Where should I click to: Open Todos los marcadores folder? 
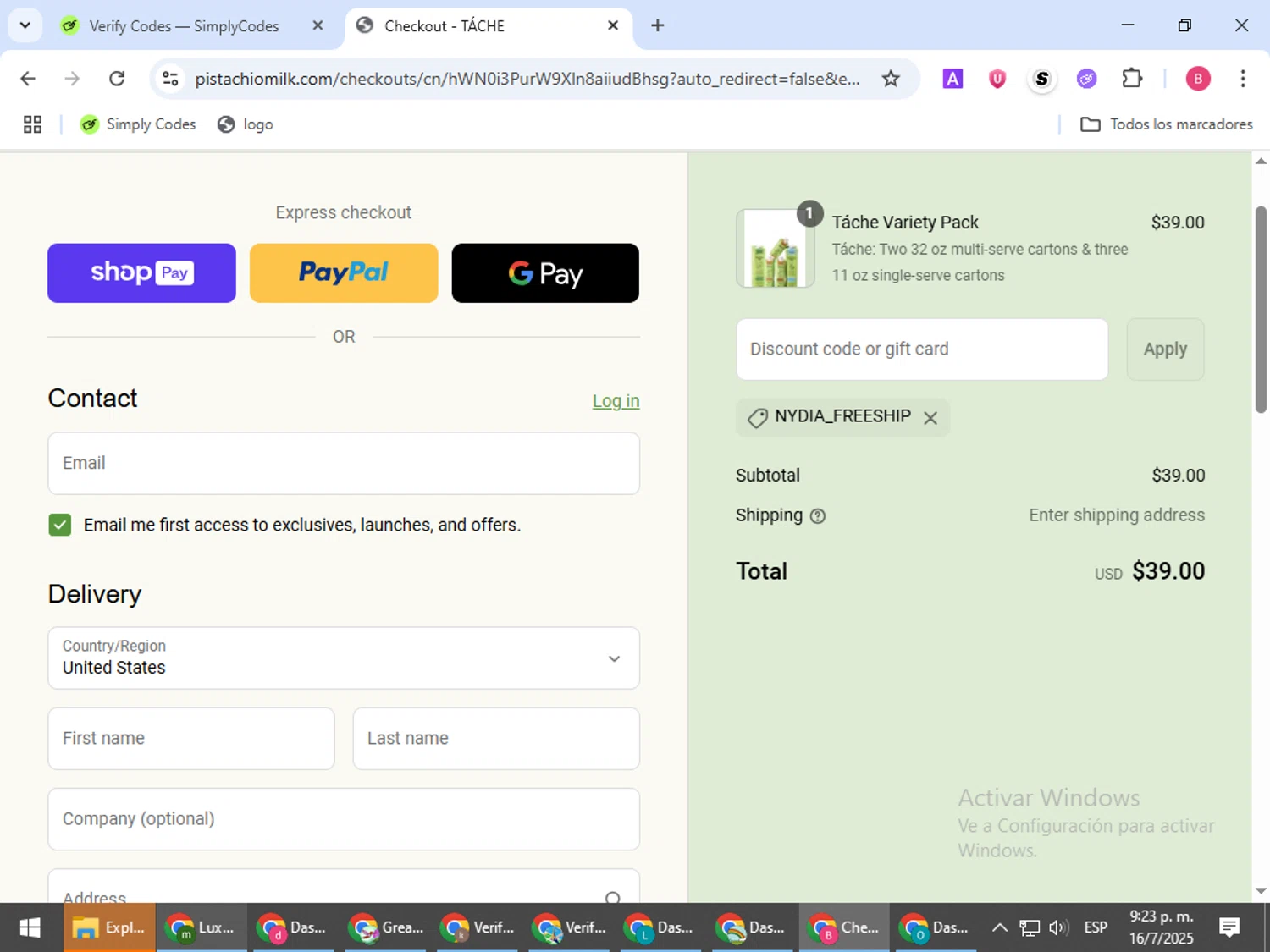click(1167, 124)
